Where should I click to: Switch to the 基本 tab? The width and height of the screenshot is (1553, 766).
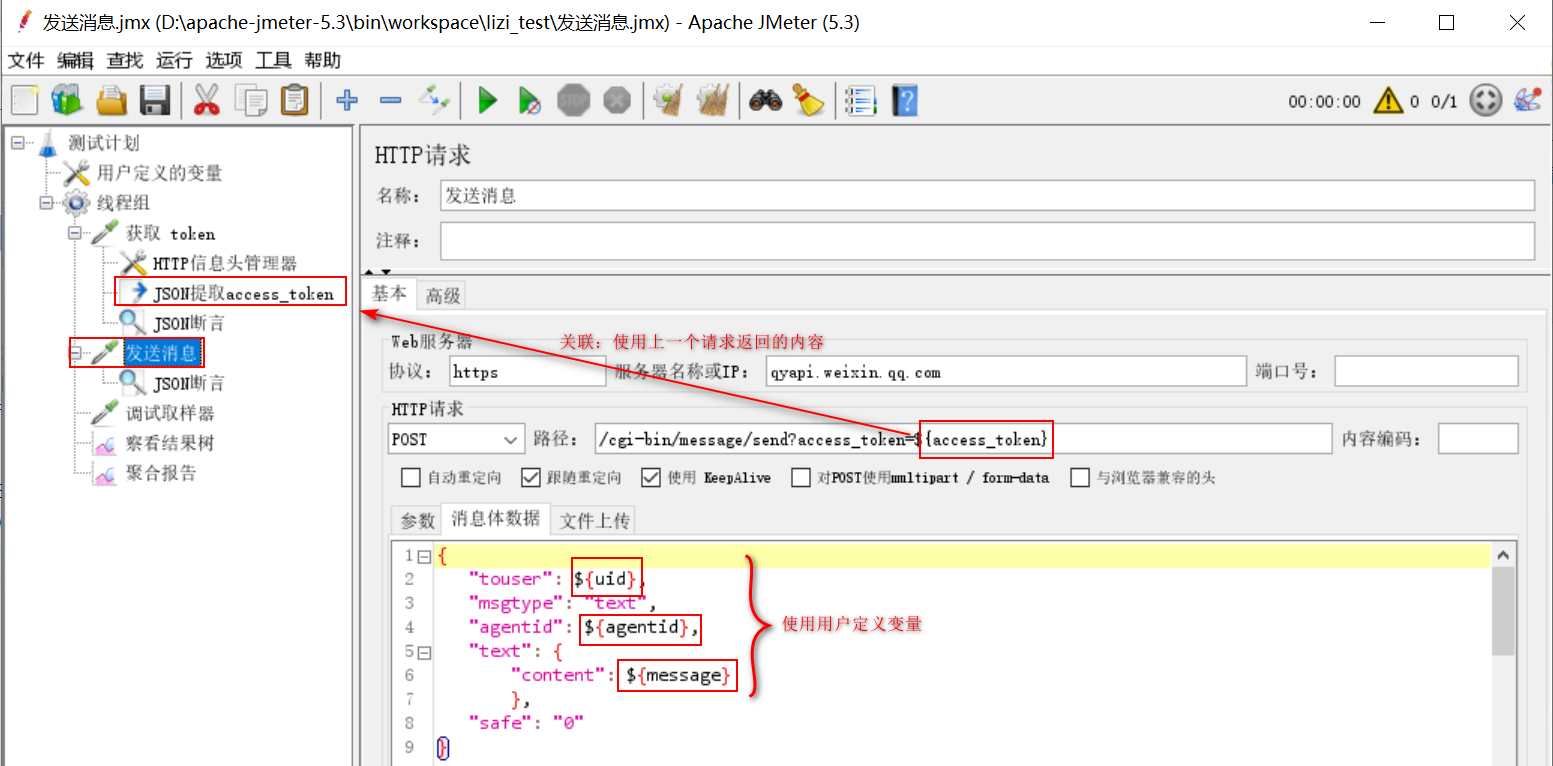click(390, 293)
